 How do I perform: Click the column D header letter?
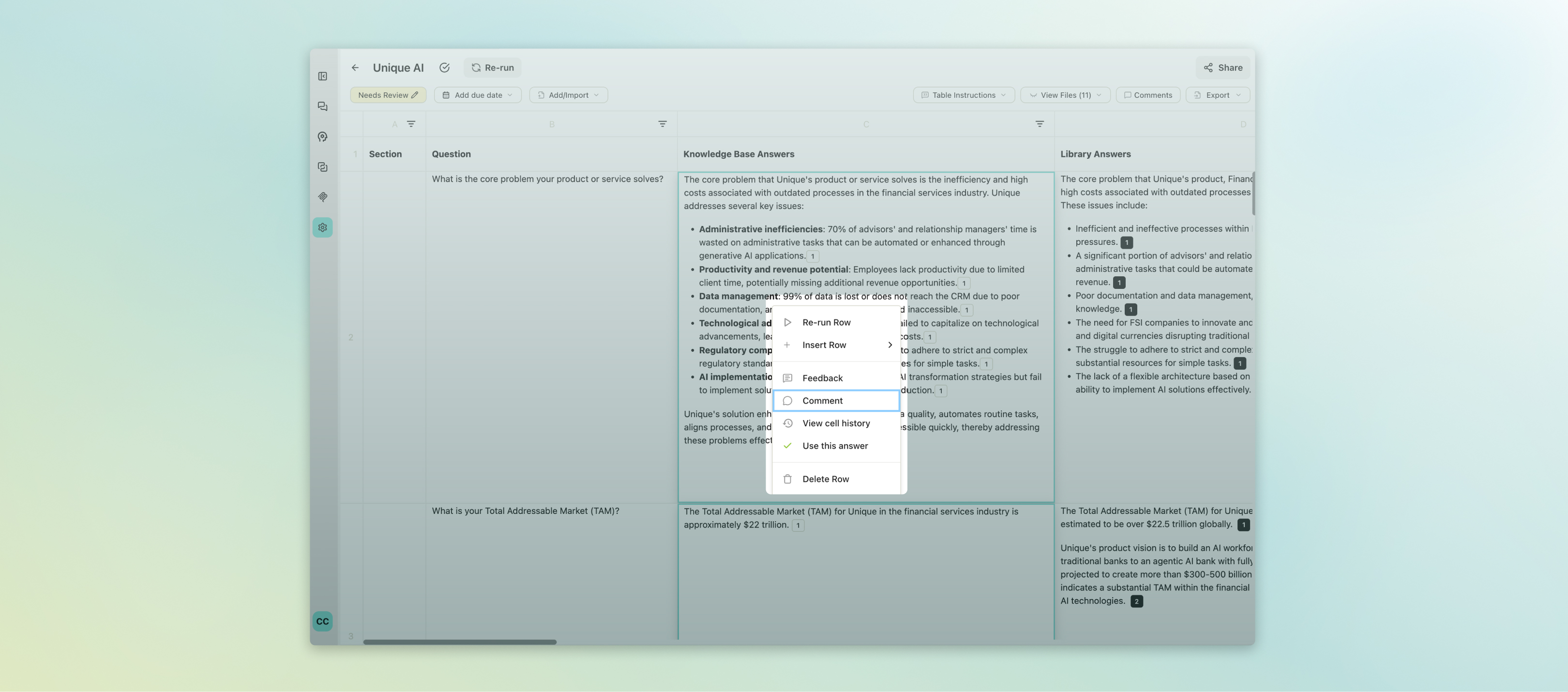(x=1243, y=124)
